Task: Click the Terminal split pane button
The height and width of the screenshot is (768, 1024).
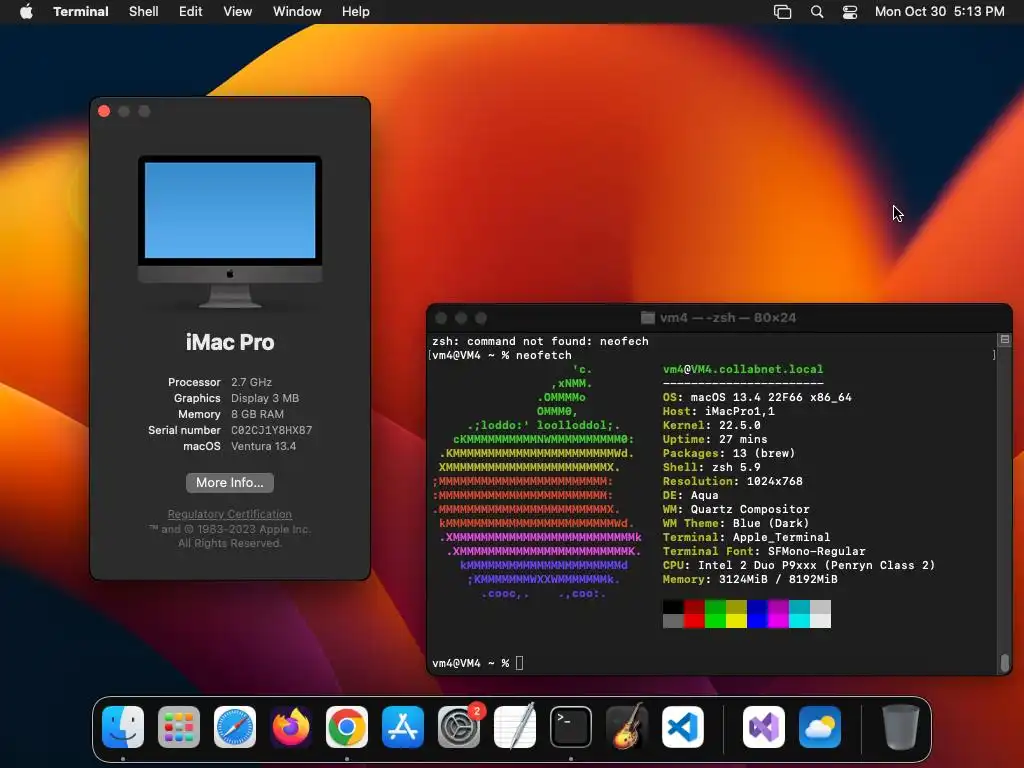Action: 1004,339
